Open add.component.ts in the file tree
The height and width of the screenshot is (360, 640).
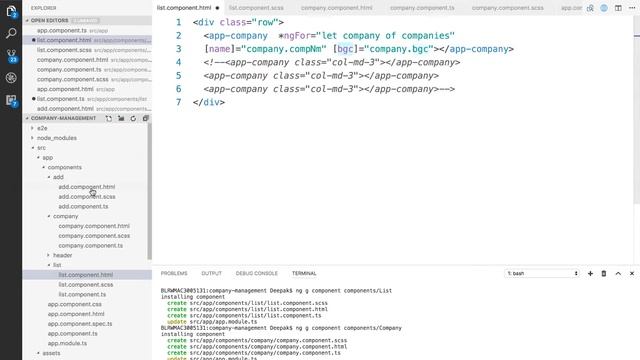pos(83,207)
